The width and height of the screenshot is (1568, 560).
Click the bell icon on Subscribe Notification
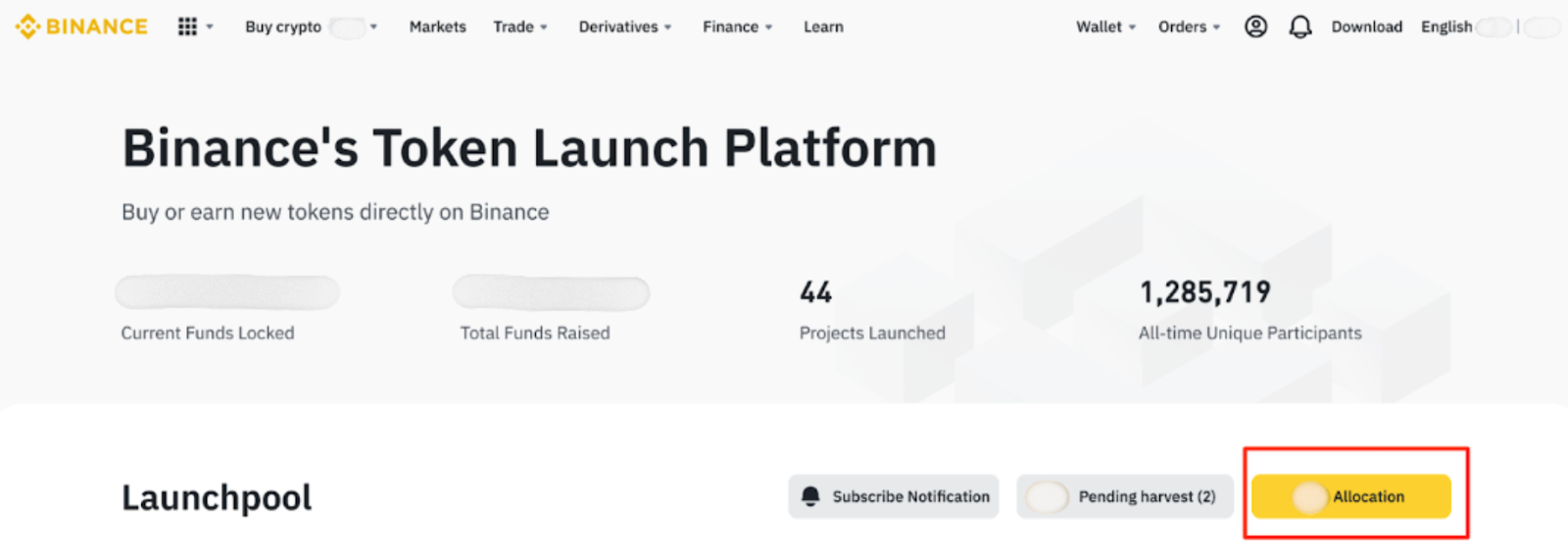point(810,496)
